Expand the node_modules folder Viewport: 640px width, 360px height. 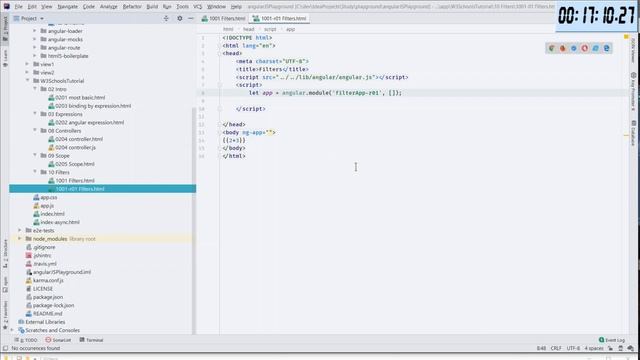coord(20,239)
